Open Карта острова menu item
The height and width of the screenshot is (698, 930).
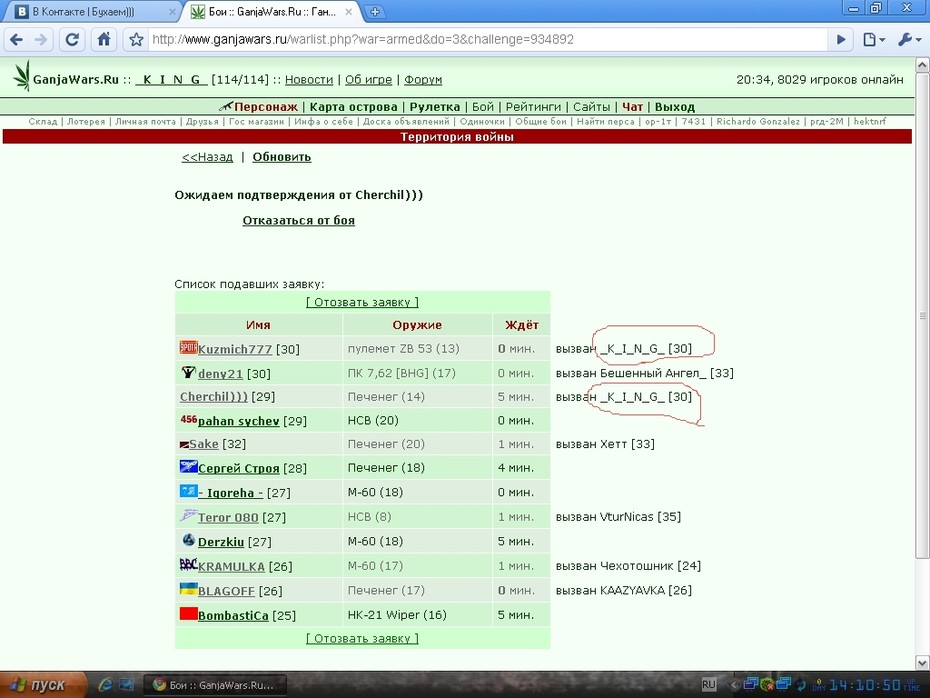pos(353,107)
